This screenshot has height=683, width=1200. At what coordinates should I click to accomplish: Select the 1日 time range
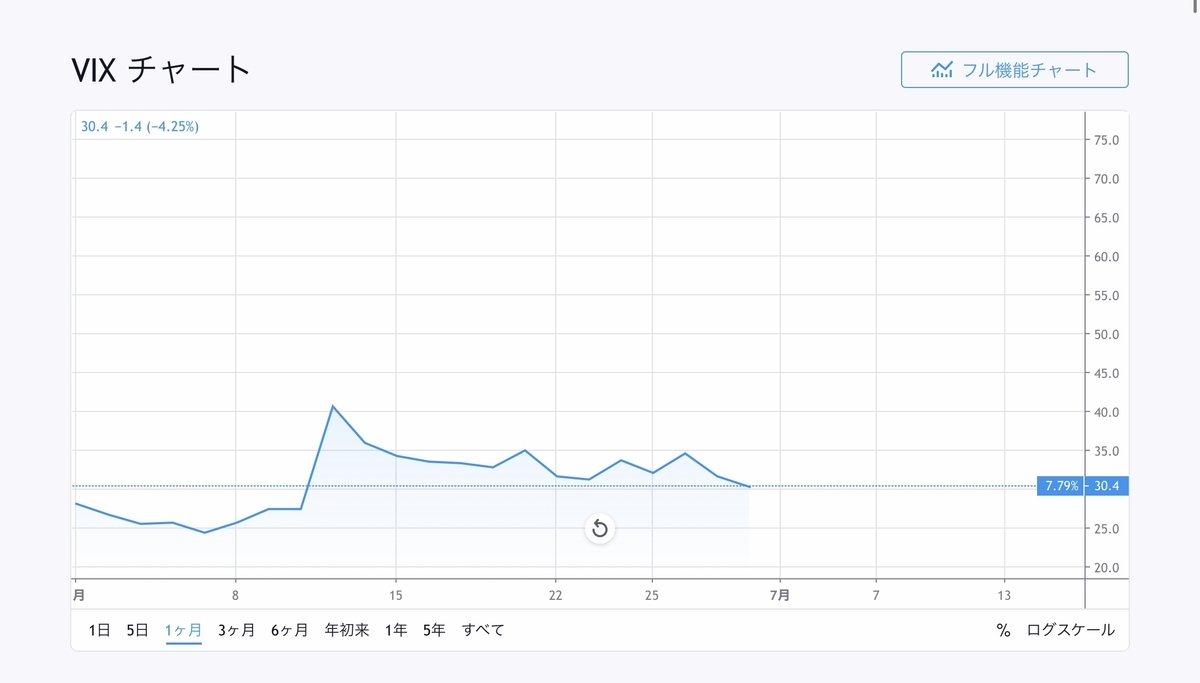(99, 630)
